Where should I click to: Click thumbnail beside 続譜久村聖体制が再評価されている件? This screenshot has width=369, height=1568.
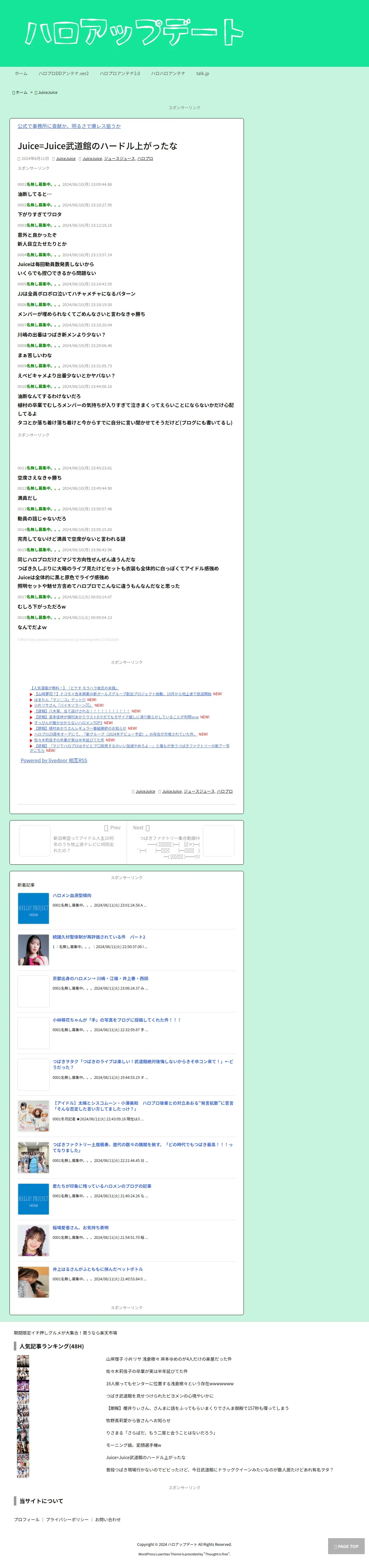(x=34, y=950)
